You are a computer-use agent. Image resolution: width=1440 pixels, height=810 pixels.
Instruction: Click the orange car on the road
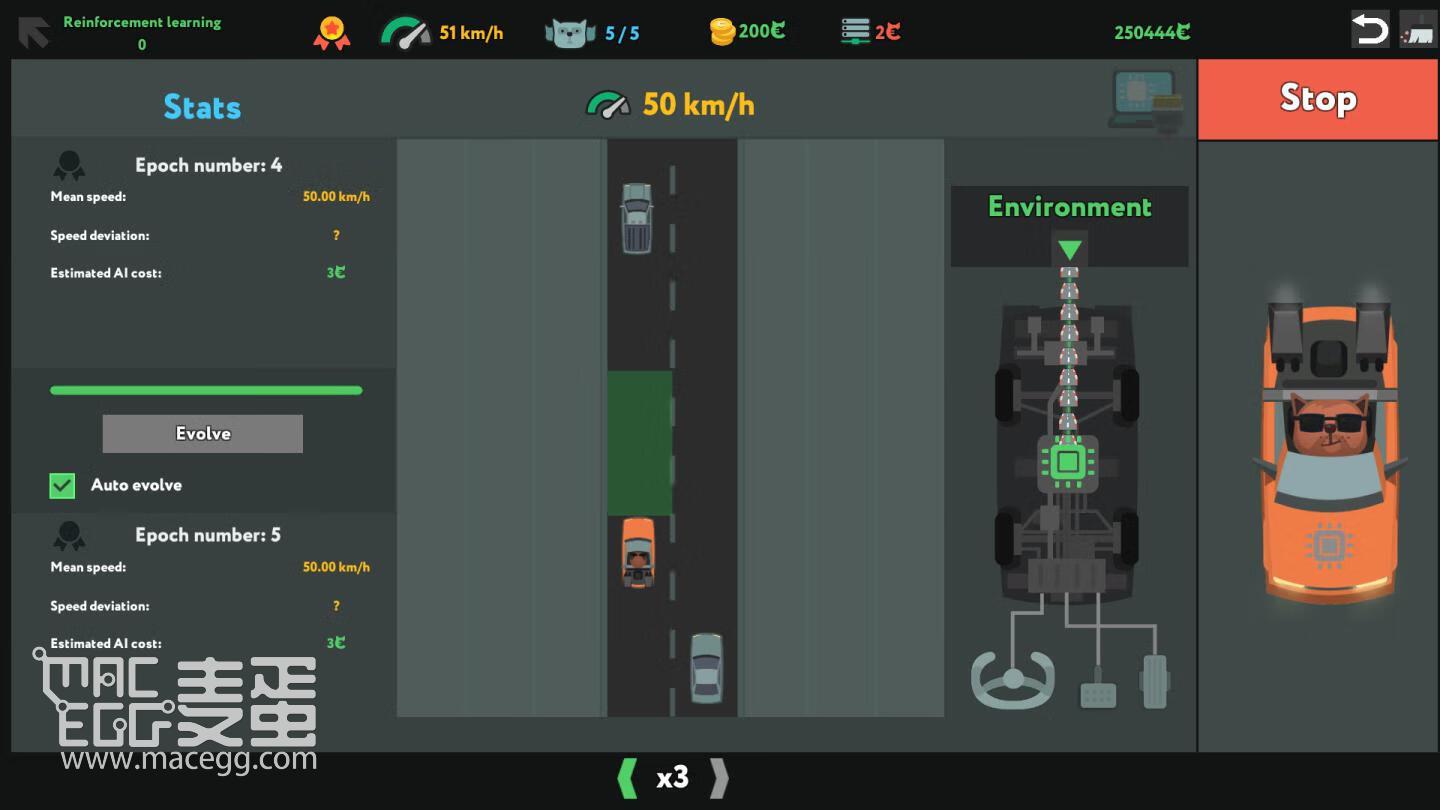point(638,552)
